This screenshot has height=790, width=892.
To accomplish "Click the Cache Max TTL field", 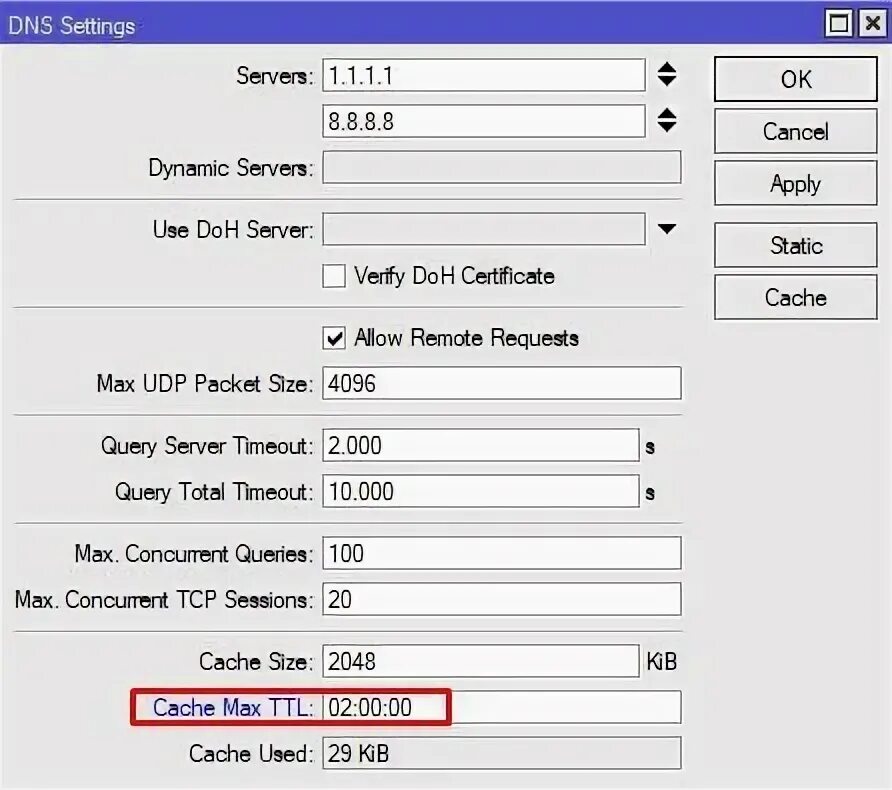I will click(x=502, y=707).
